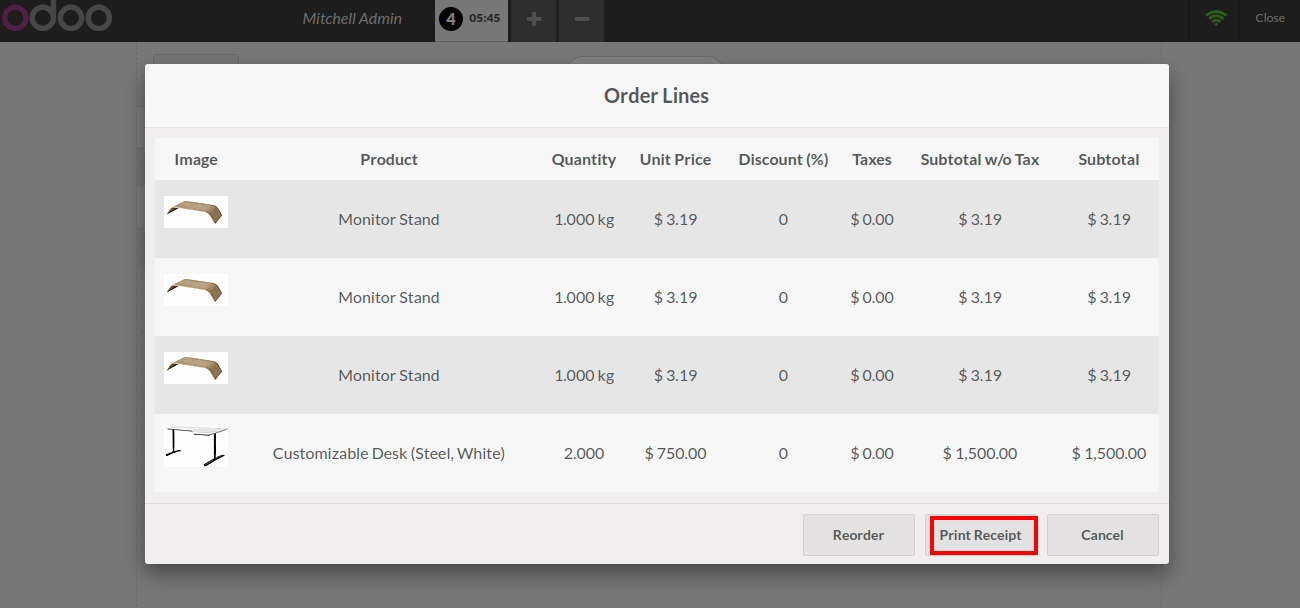Select the Customizable Desk (Steel, White) name
Screen dimensions: 1300x608
pos(389,454)
